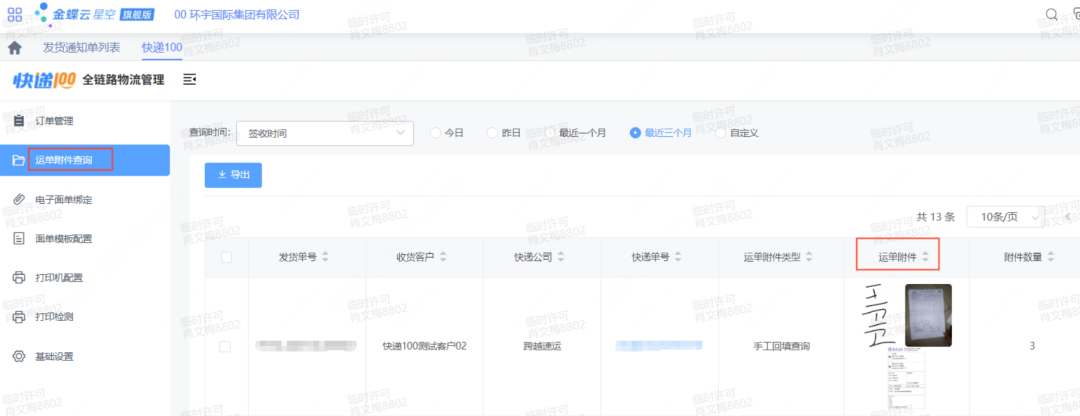Screen dimensions: 1080x416
Task: Sort by 运单附件类型 column arrows
Action: pyautogui.click(x=810, y=258)
